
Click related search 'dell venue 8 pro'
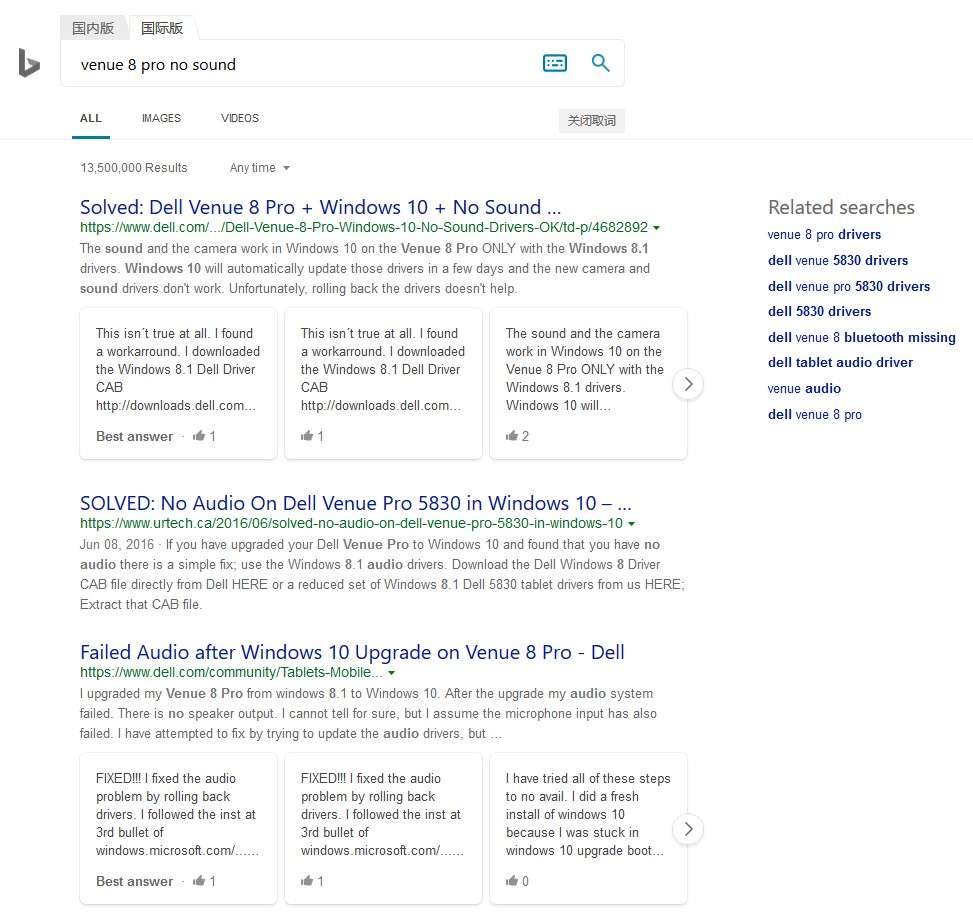pyautogui.click(x=815, y=414)
